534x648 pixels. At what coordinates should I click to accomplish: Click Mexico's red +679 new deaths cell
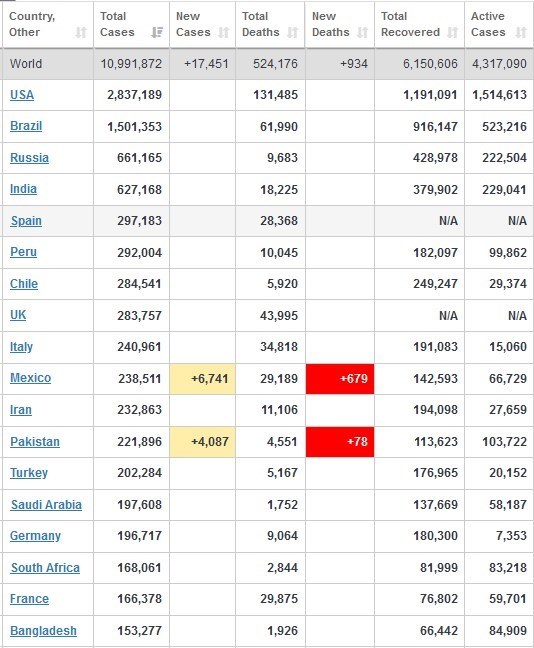(x=340, y=379)
